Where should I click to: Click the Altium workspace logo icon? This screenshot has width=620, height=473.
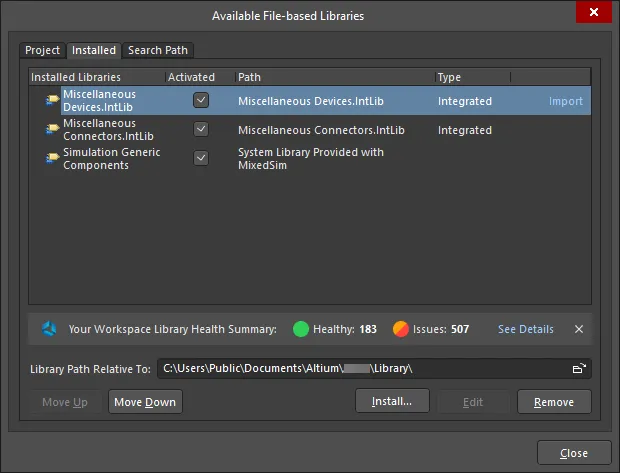click(x=49, y=329)
